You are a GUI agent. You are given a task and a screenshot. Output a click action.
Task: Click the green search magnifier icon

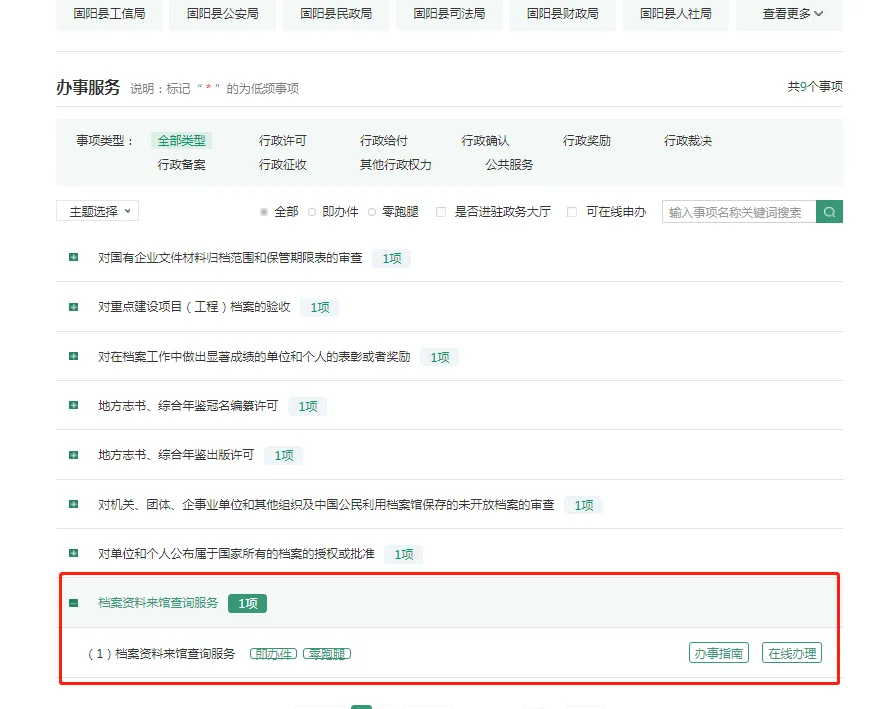pos(829,212)
